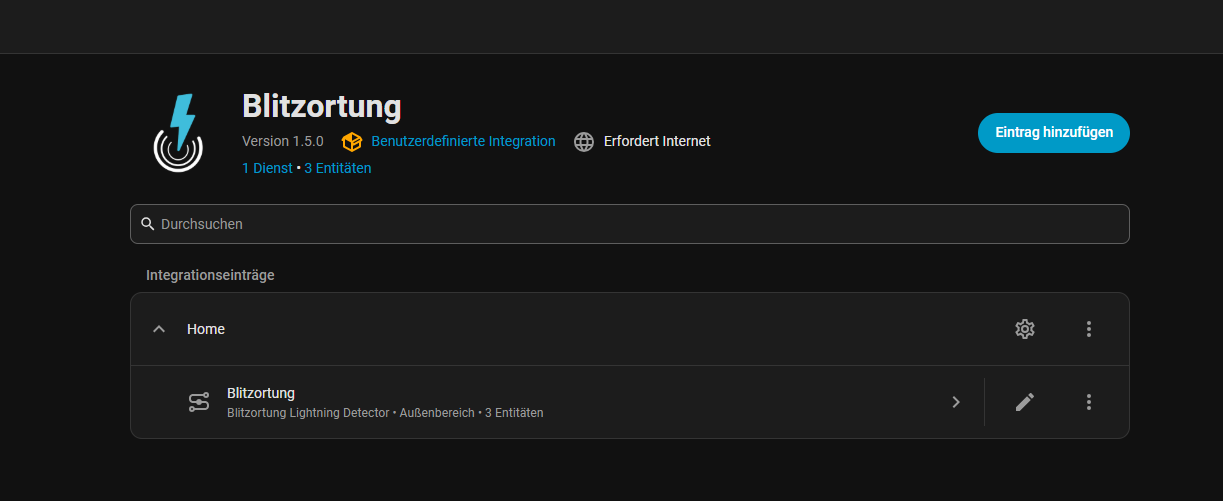This screenshot has height=501, width=1223.
Task: Open the Home entry settings gear
Action: point(1025,329)
